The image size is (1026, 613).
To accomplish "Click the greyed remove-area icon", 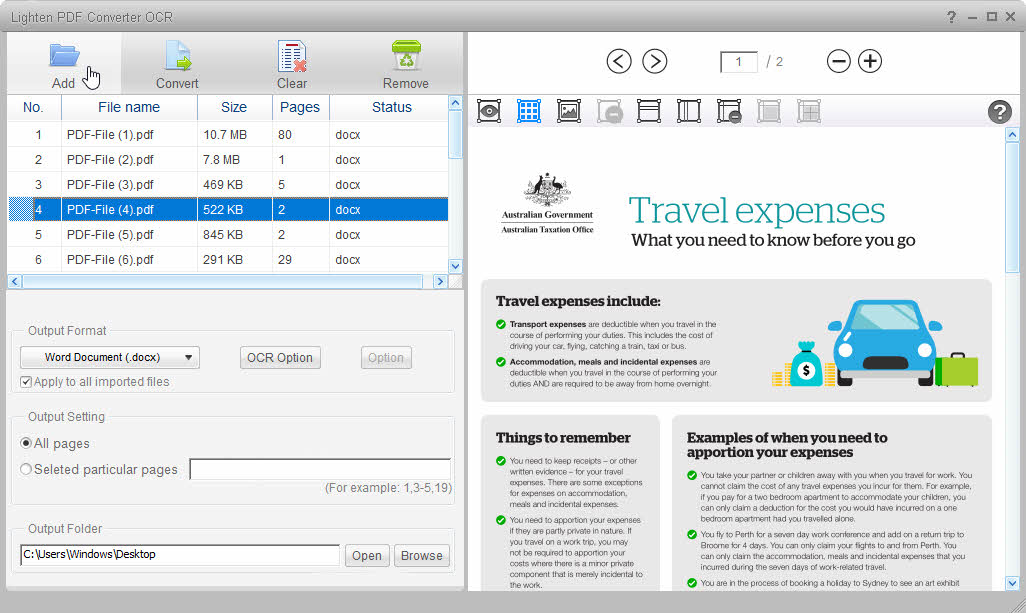I will (609, 111).
